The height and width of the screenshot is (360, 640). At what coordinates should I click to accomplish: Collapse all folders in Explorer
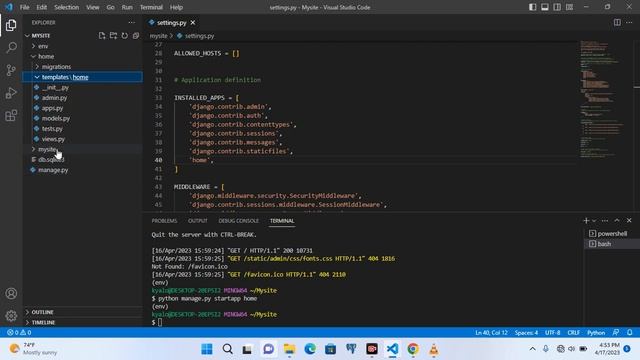click(x=136, y=36)
